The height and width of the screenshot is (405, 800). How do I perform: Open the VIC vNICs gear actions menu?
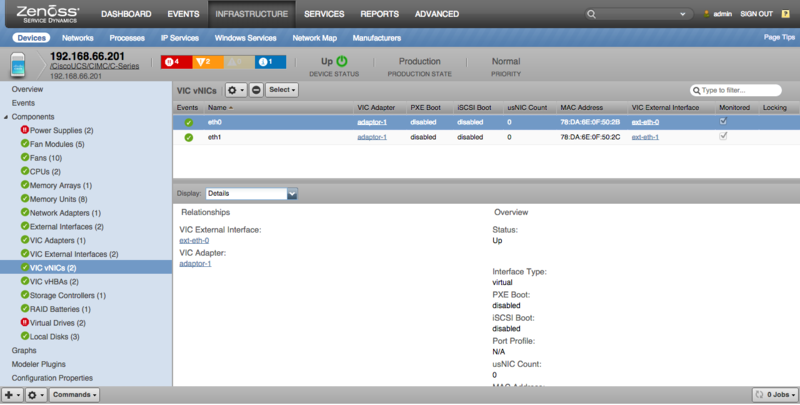pos(236,90)
